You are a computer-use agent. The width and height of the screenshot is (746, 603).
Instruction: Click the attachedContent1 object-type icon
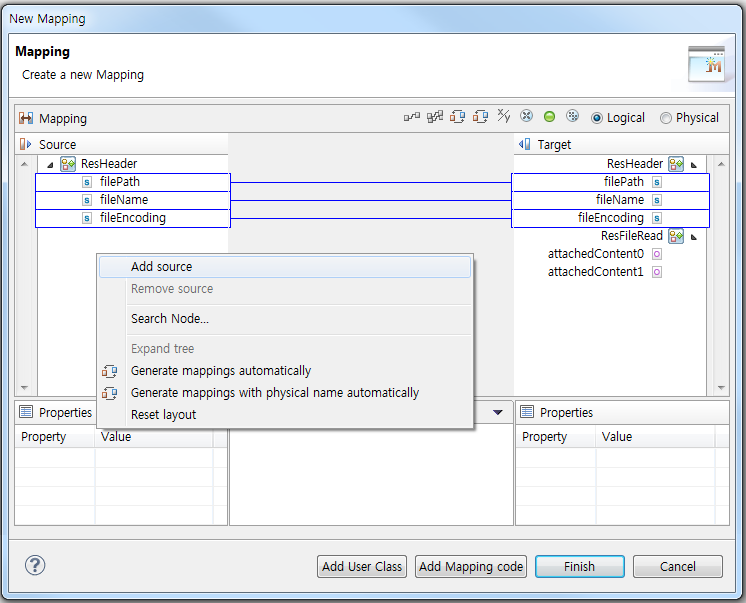pos(657,272)
